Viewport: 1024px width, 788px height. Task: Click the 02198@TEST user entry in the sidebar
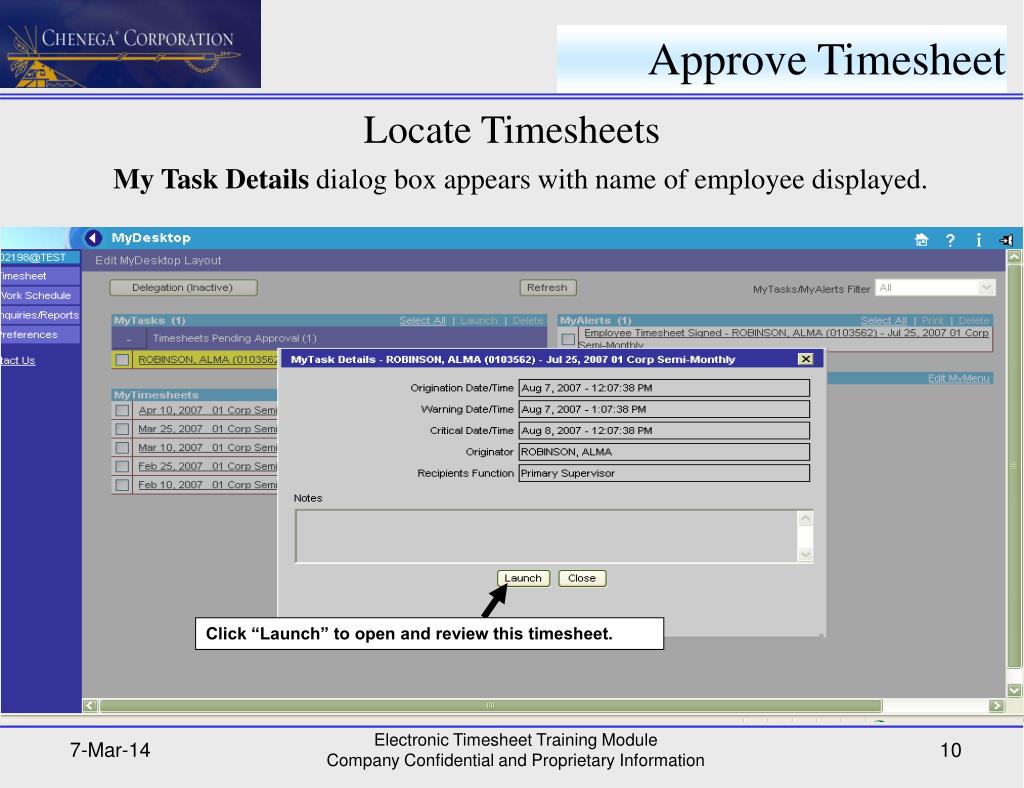coord(40,257)
